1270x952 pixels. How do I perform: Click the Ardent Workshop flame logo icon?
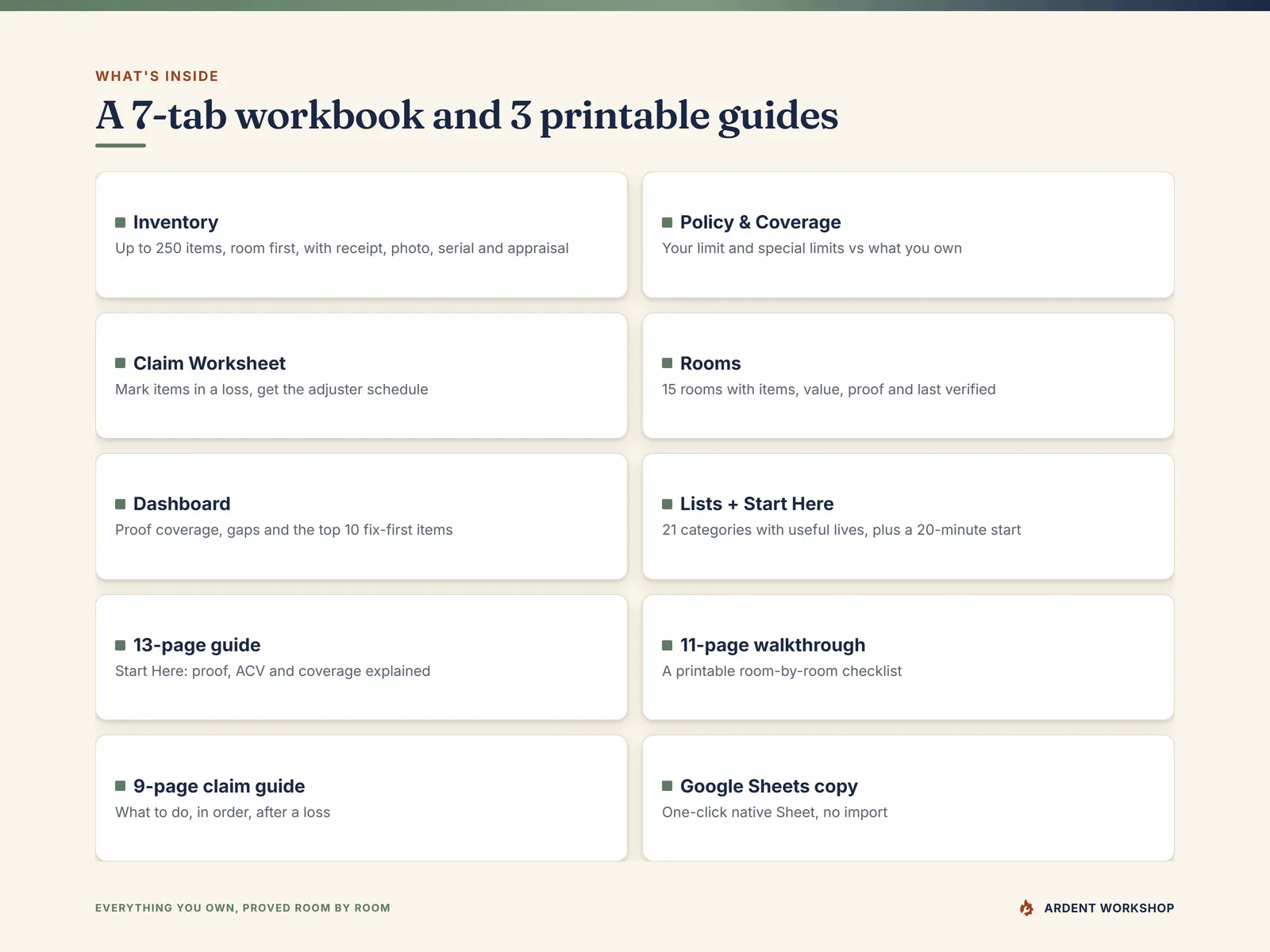(x=1026, y=908)
